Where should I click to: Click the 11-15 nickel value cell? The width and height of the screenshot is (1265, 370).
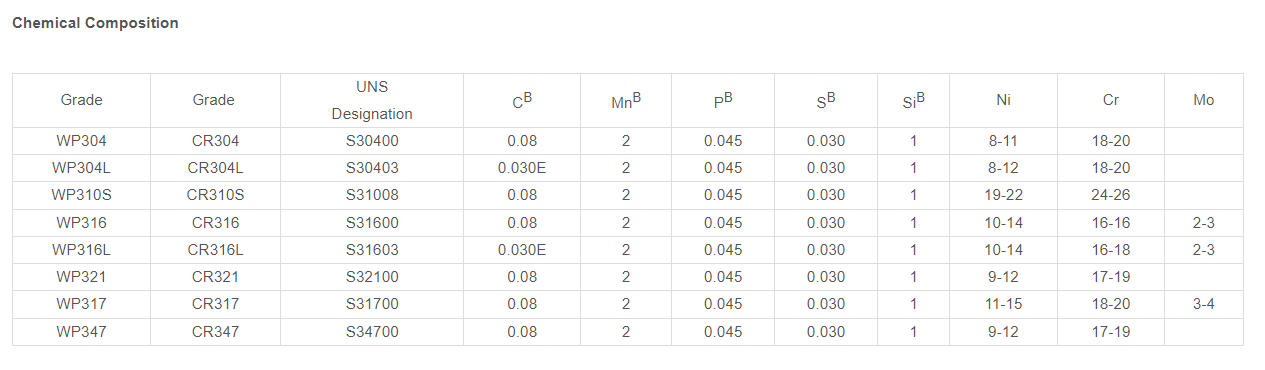coord(1003,304)
